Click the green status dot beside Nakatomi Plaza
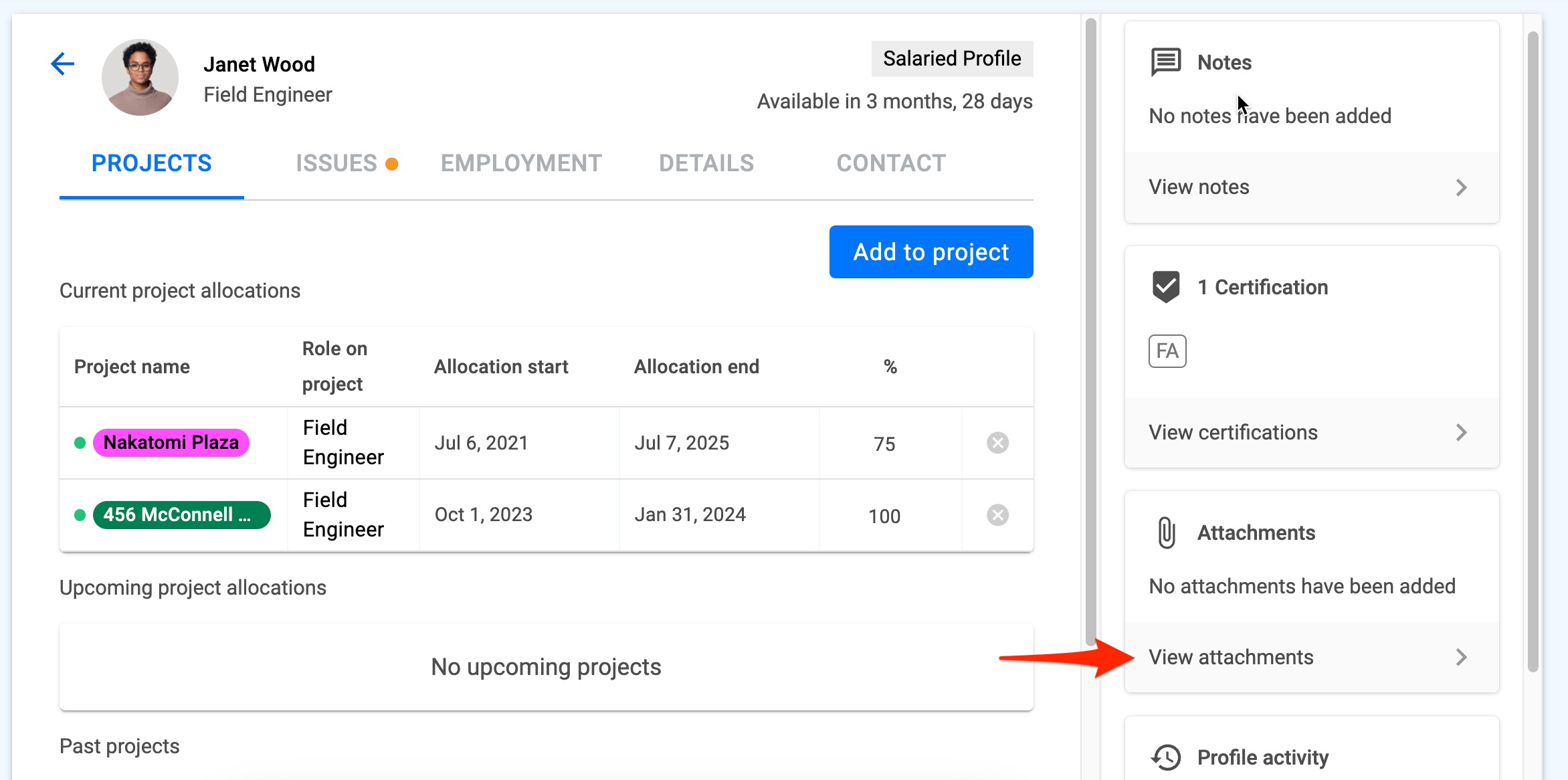The width and height of the screenshot is (1568, 780). click(80, 443)
